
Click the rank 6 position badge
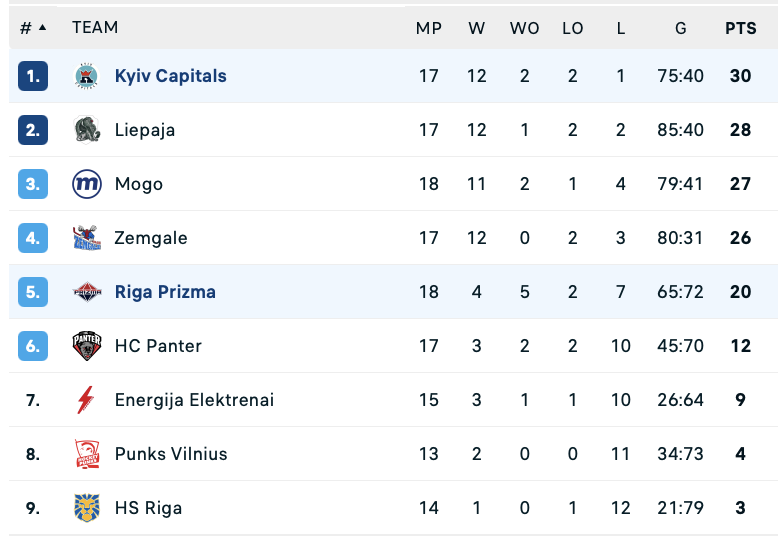[x=33, y=346]
